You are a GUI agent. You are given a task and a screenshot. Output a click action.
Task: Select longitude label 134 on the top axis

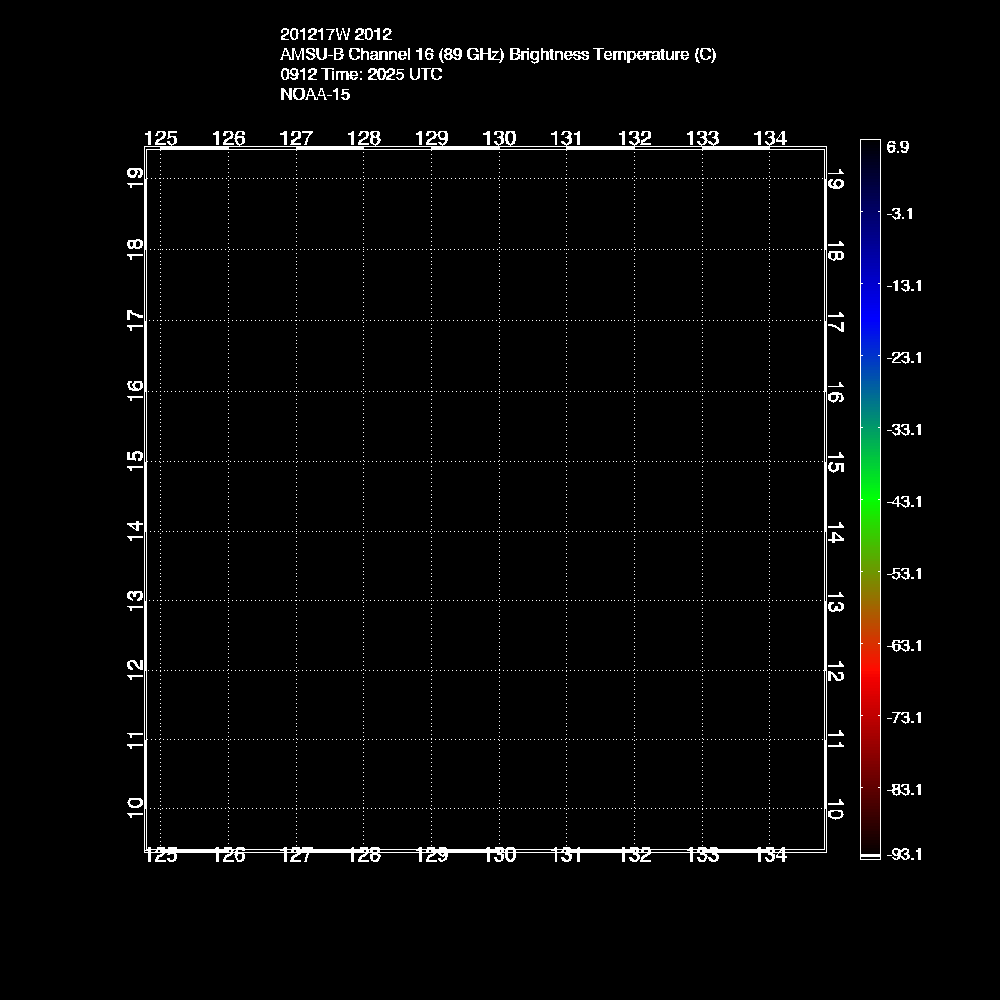[770, 139]
